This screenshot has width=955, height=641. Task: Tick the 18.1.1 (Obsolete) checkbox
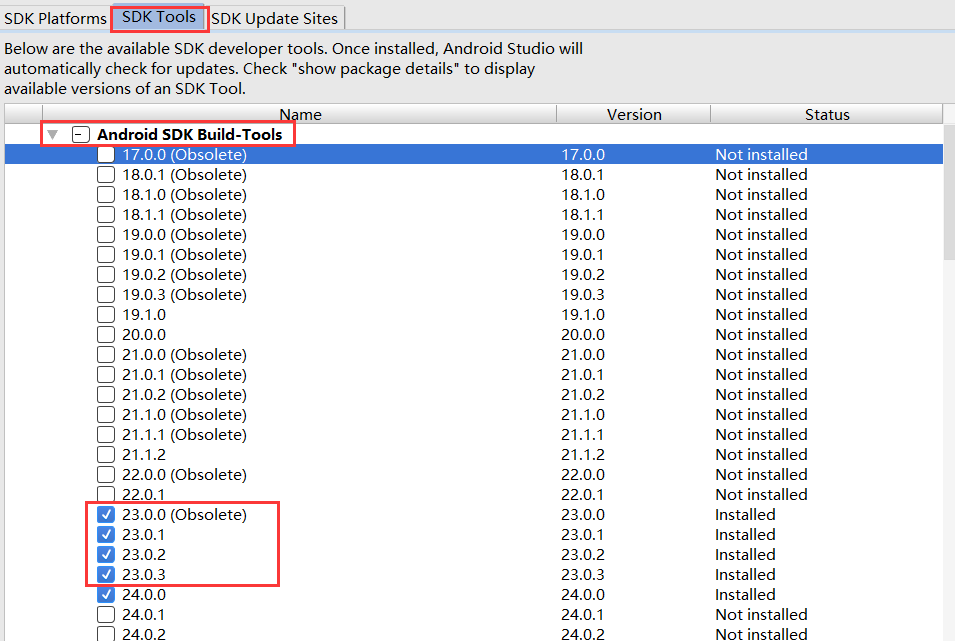[106, 214]
